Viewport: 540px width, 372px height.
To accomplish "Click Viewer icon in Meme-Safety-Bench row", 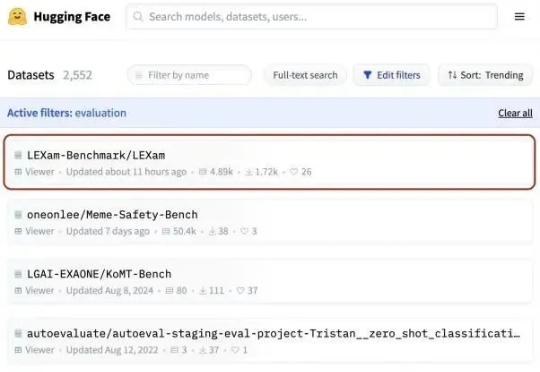I will tap(18, 231).
